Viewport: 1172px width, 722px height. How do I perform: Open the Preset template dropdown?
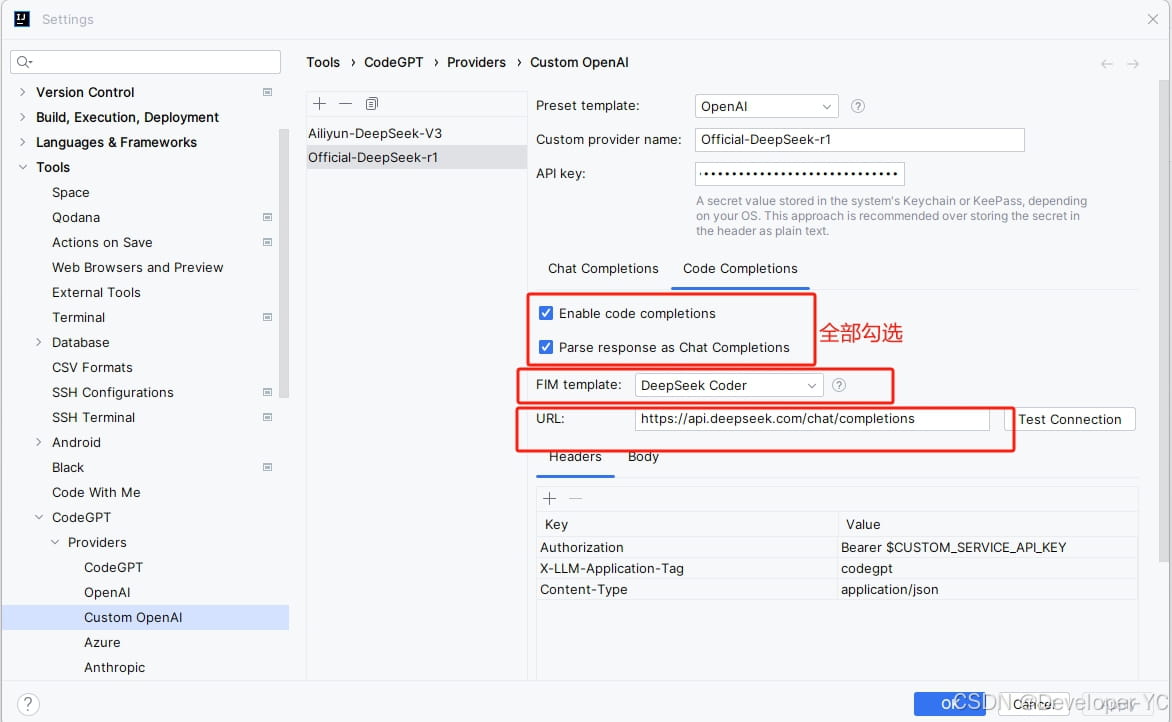click(766, 106)
